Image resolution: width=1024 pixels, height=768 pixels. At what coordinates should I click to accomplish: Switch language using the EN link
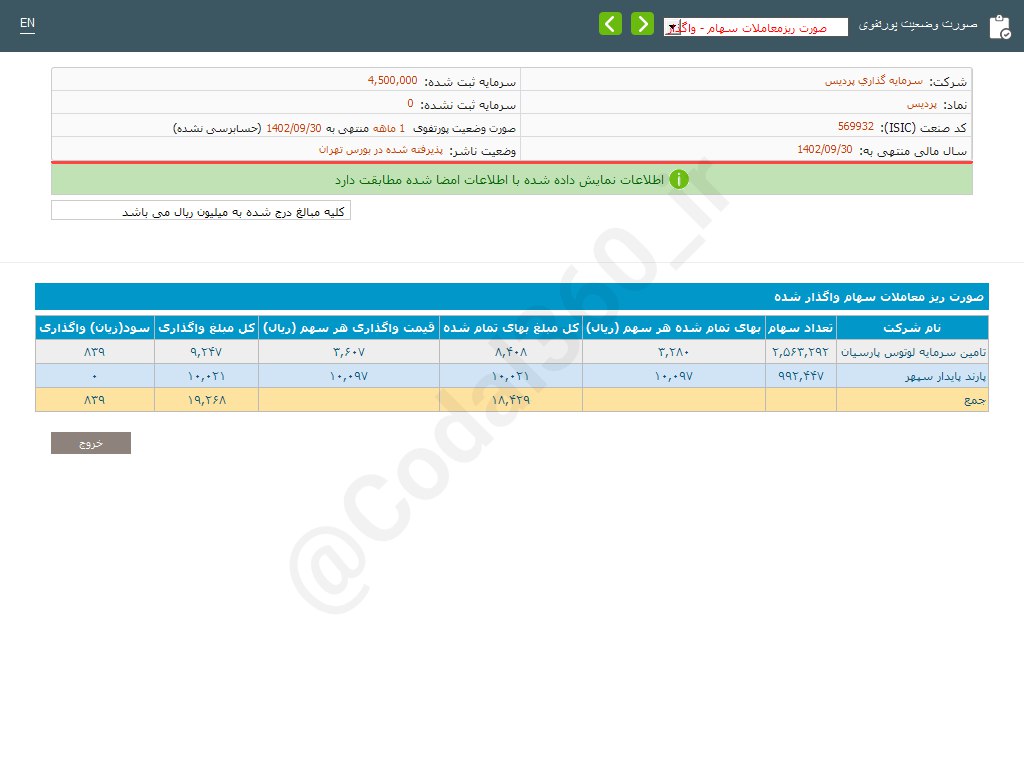pos(27,23)
